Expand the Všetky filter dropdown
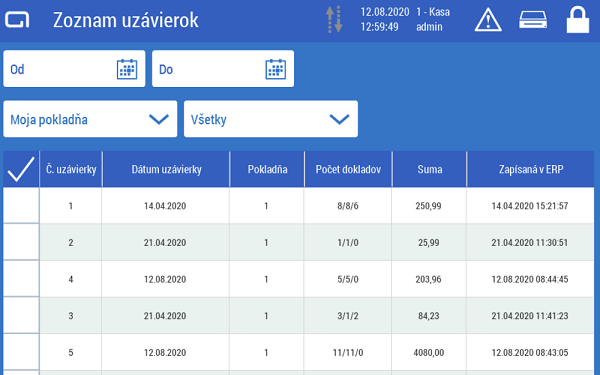This screenshot has width=600, height=375. pos(271,119)
